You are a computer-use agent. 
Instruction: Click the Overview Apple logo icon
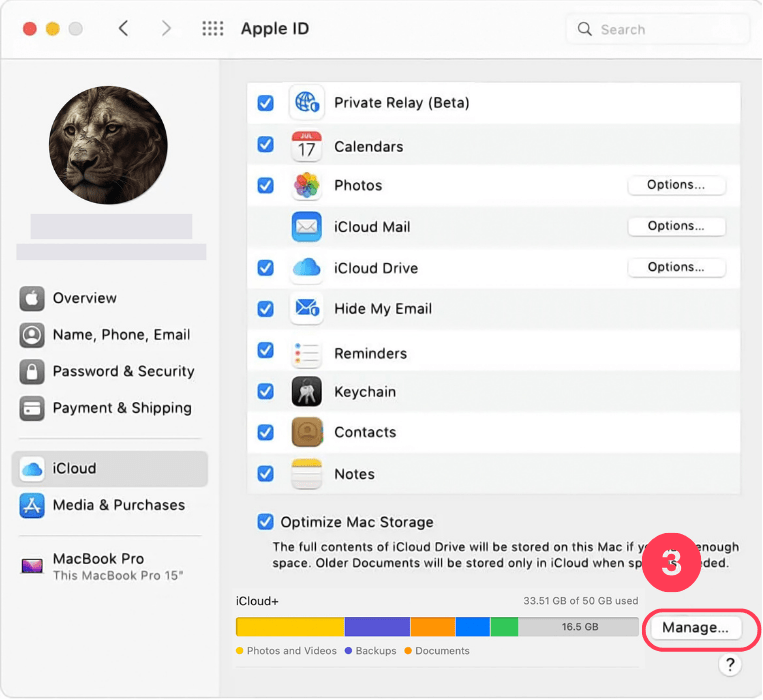coord(32,298)
